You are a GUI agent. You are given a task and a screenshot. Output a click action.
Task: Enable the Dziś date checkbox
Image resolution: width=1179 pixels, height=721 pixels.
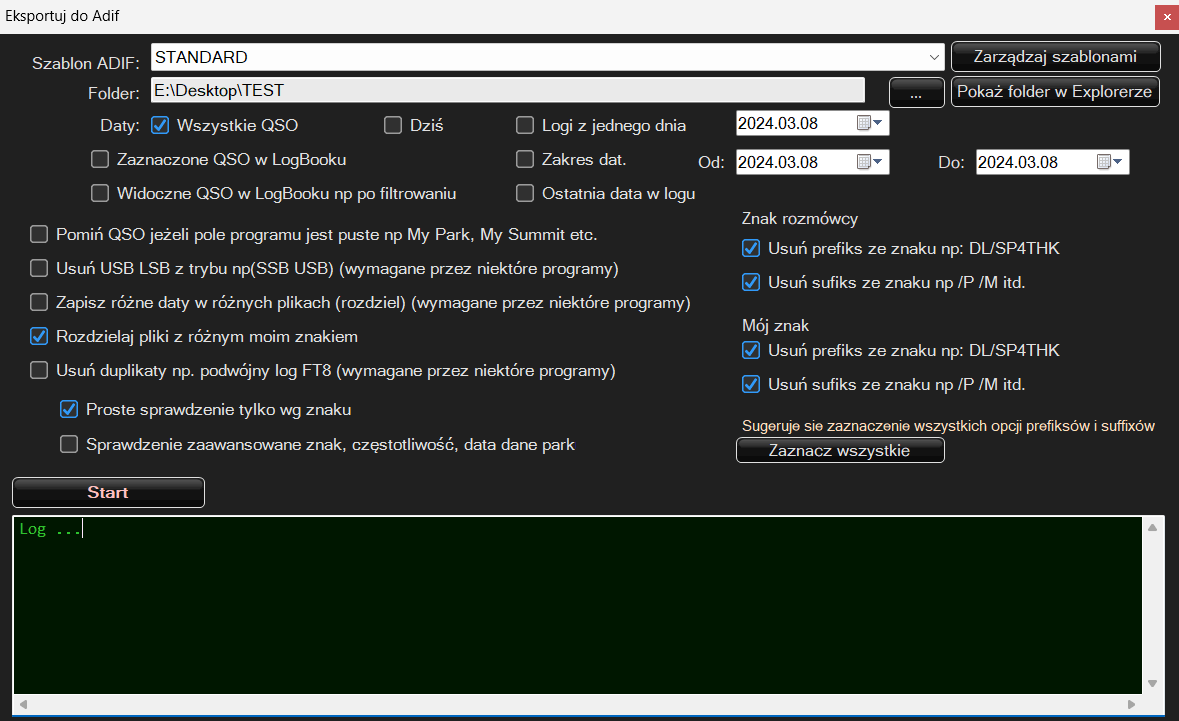pos(393,126)
